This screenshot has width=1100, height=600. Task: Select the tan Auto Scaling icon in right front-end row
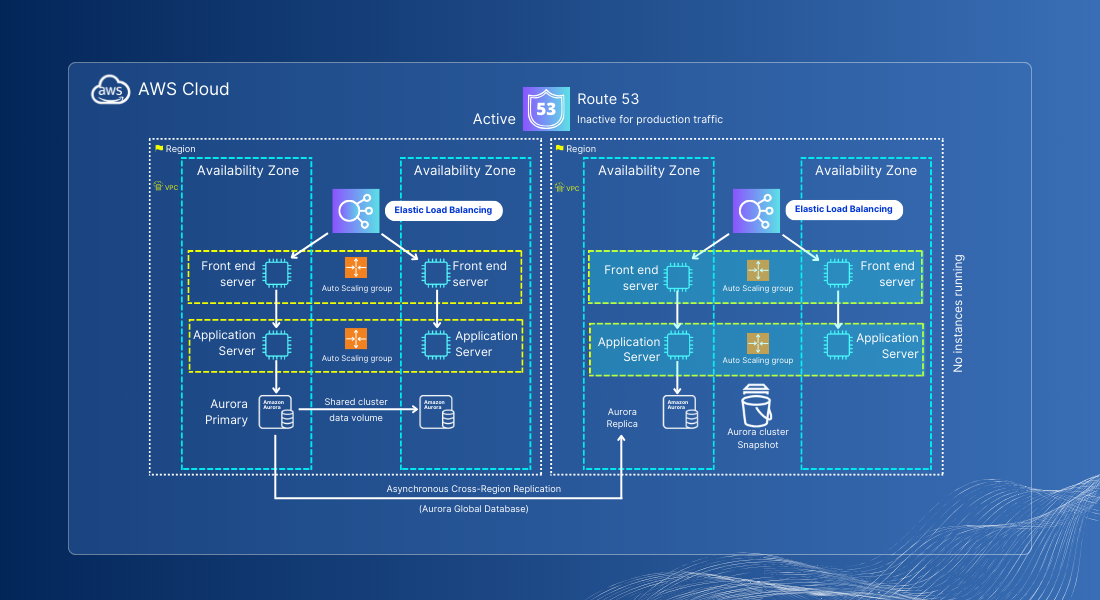[758, 270]
